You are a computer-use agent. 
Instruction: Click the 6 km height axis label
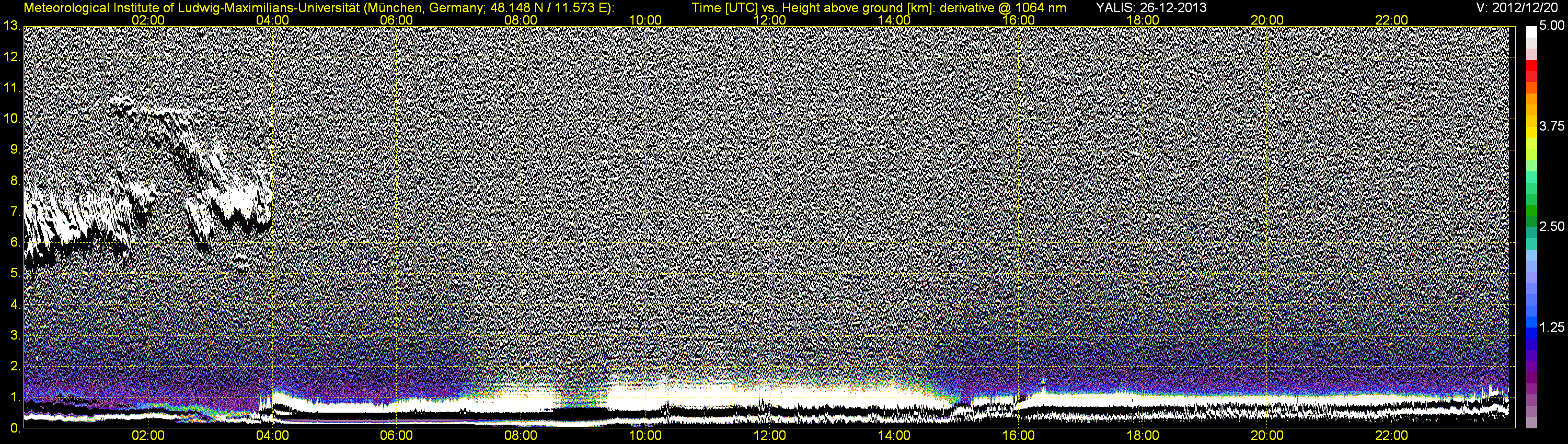tap(15, 243)
